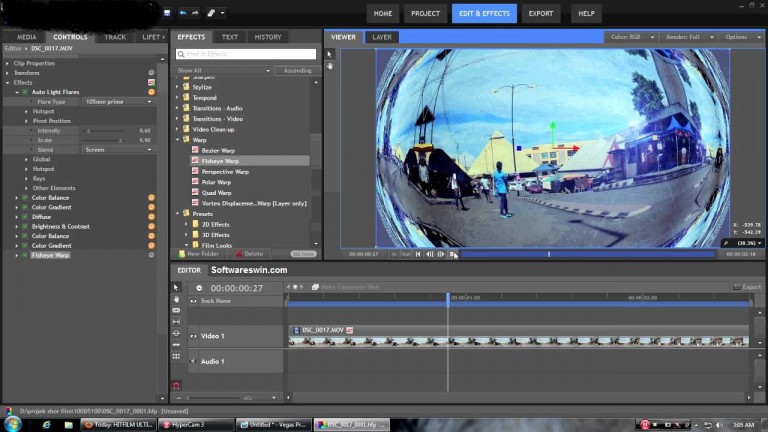This screenshot has width=768, height=432.
Task: Click the Export button at the top
Action: [541, 14]
